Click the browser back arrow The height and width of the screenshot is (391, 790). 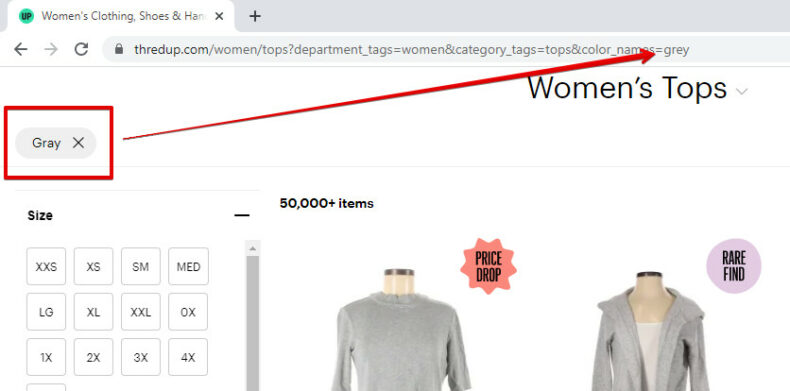tap(21, 49)
